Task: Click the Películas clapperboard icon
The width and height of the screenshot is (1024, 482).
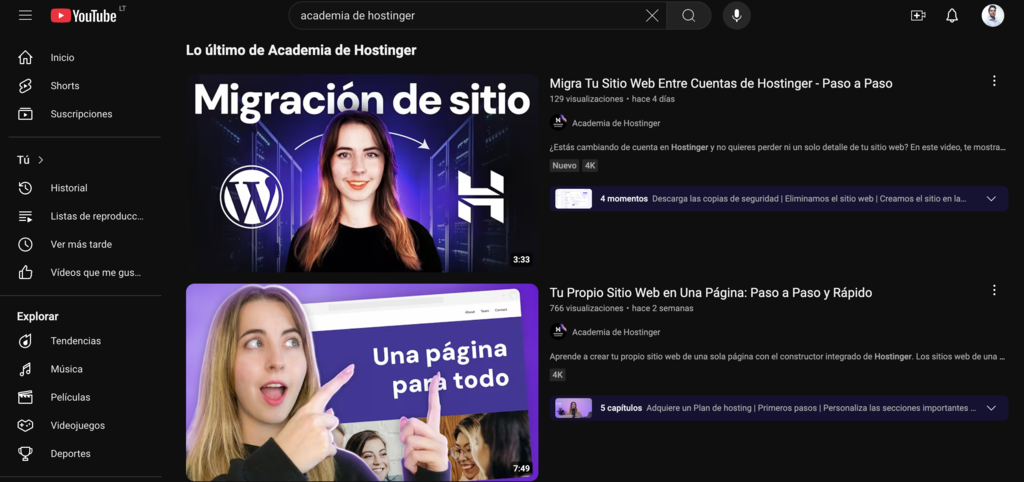Action: (25, 397)
